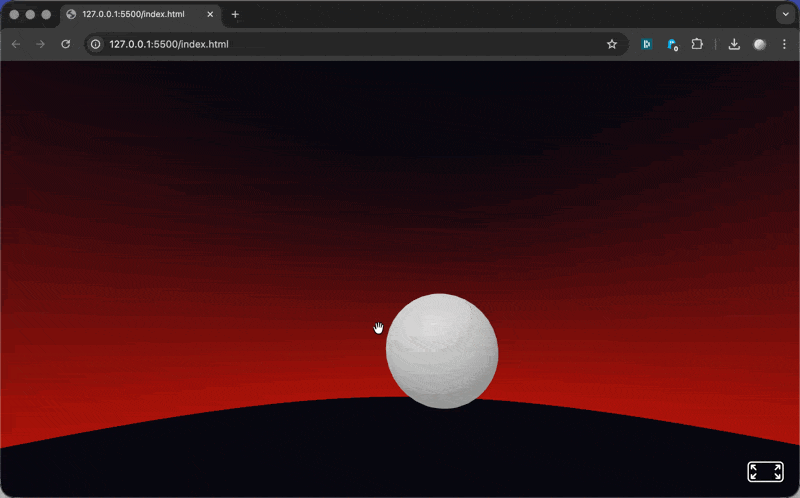Open the Chrome profile avatar

[760, 44]
